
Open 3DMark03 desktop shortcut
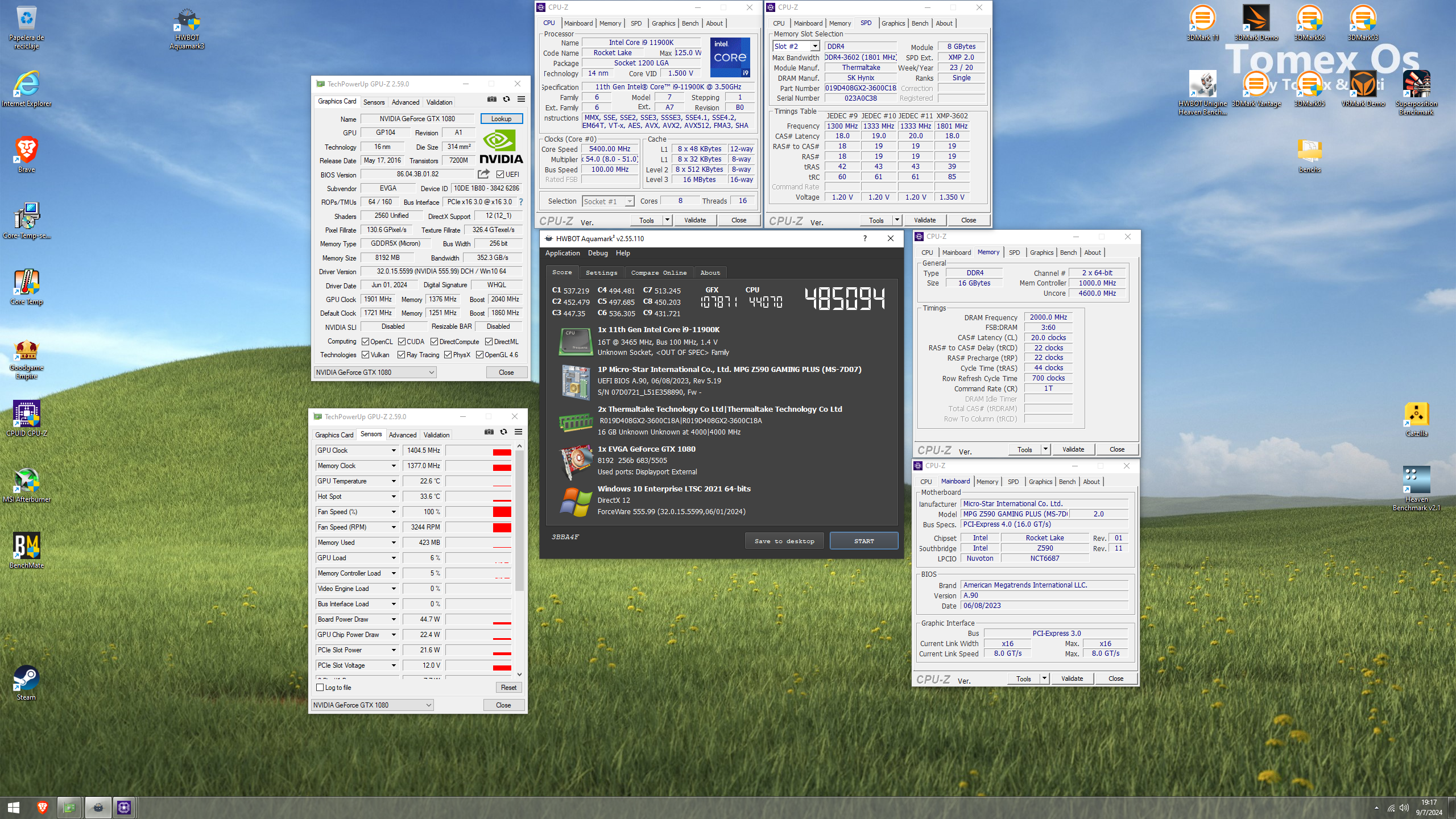click(1363, 23)
